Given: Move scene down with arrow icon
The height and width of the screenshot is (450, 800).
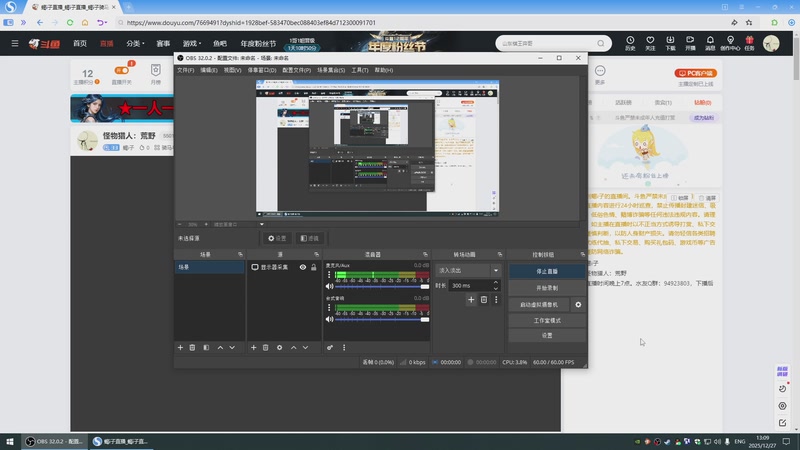Looking at the screenshot, I should point(232,347).
